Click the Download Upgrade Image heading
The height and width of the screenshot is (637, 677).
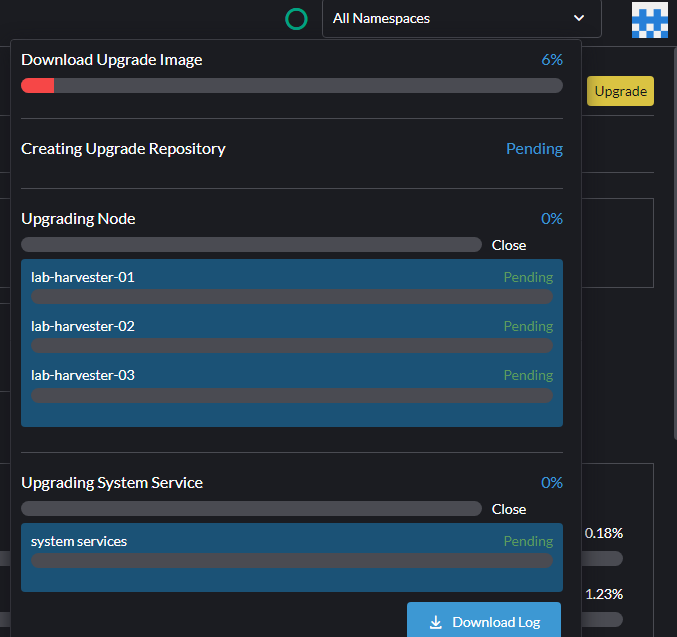click(111, 60)
